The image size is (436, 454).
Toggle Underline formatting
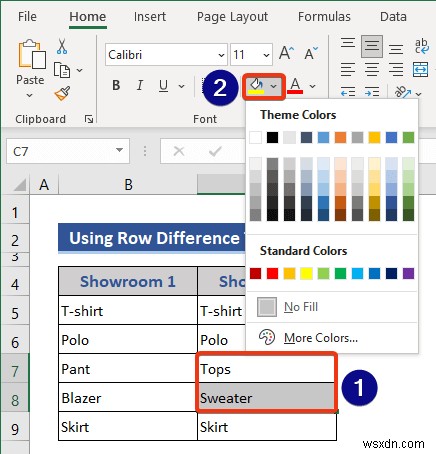tap(163, 86)
